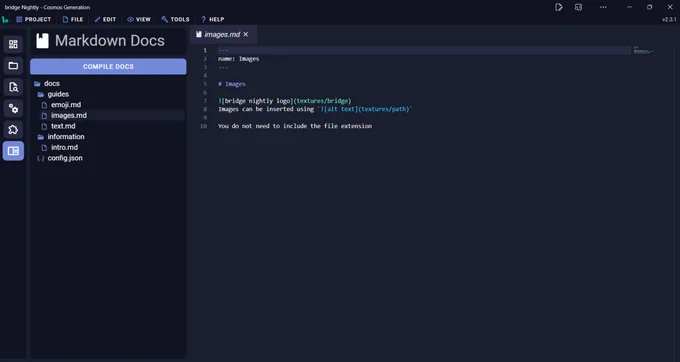The width and height of the screenshot is (680, 362).
Task: Open text.md in the tree
Action: tap(59, 126)
